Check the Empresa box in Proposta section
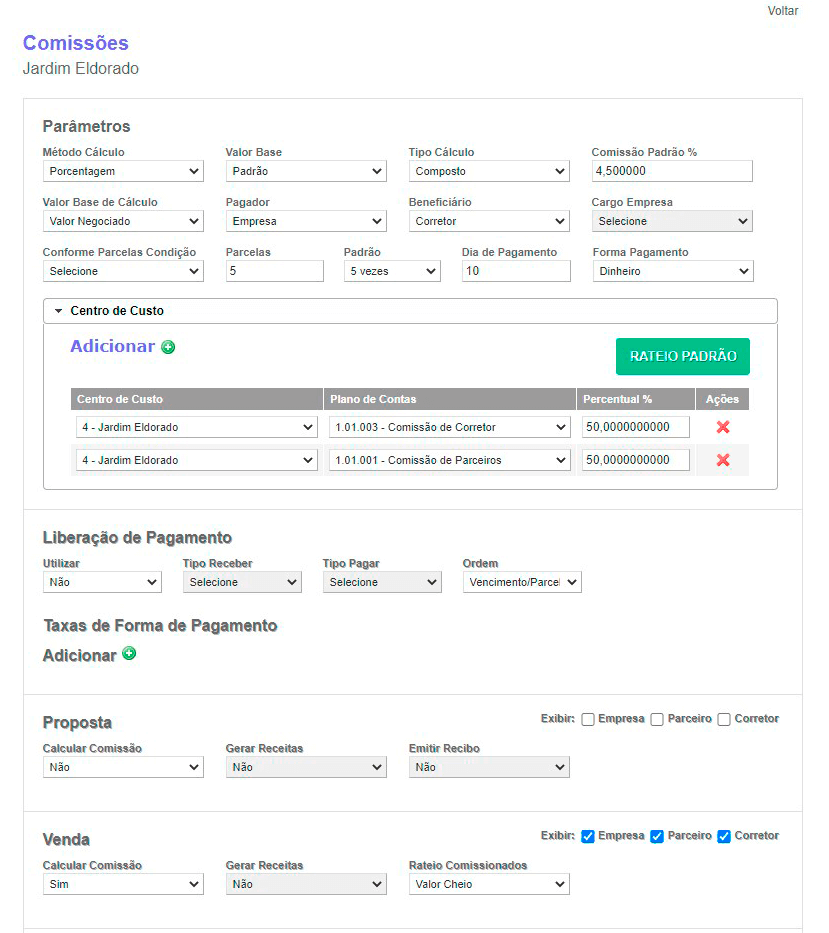This screenshot has height=933, width=829. click(588, 719)
